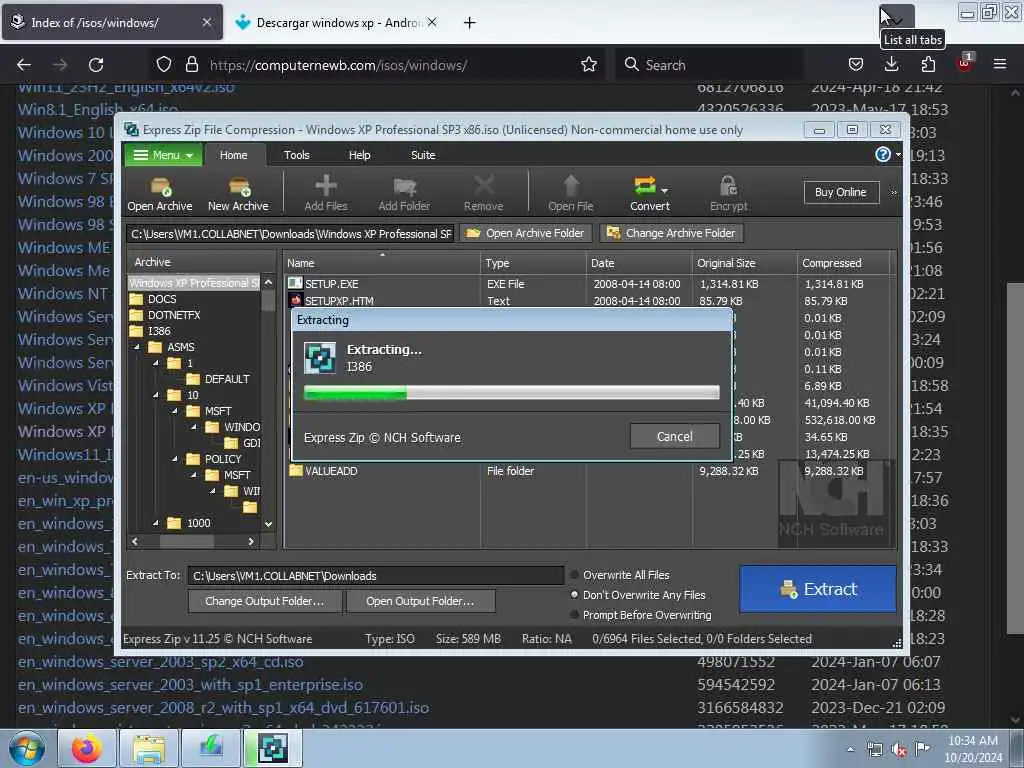Screen dimensions: 1024x768
Task: Select Don't Overwrite Any Files option
Action: 638,595
